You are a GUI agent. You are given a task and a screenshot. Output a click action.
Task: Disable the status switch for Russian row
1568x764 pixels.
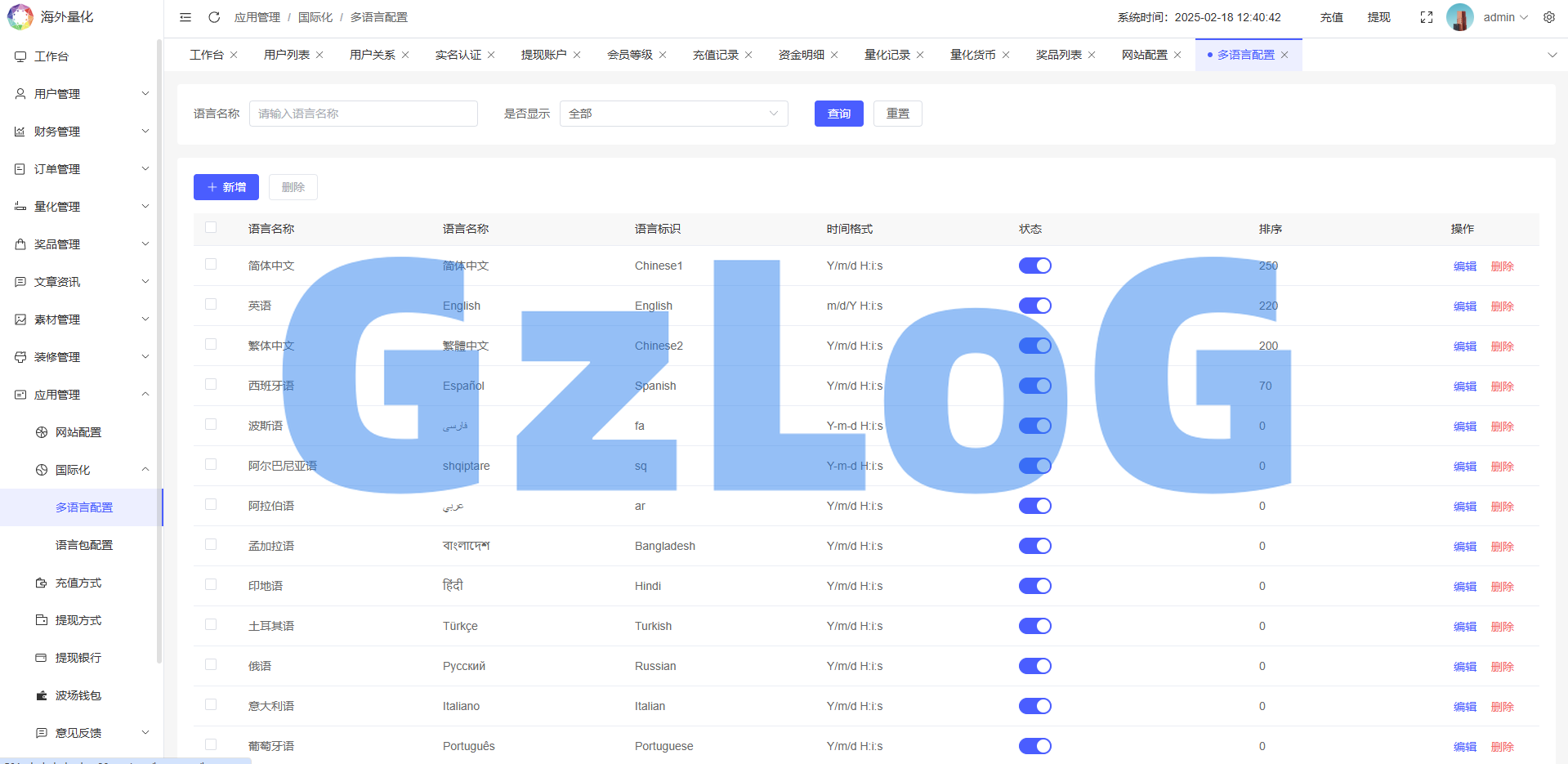1034,666
